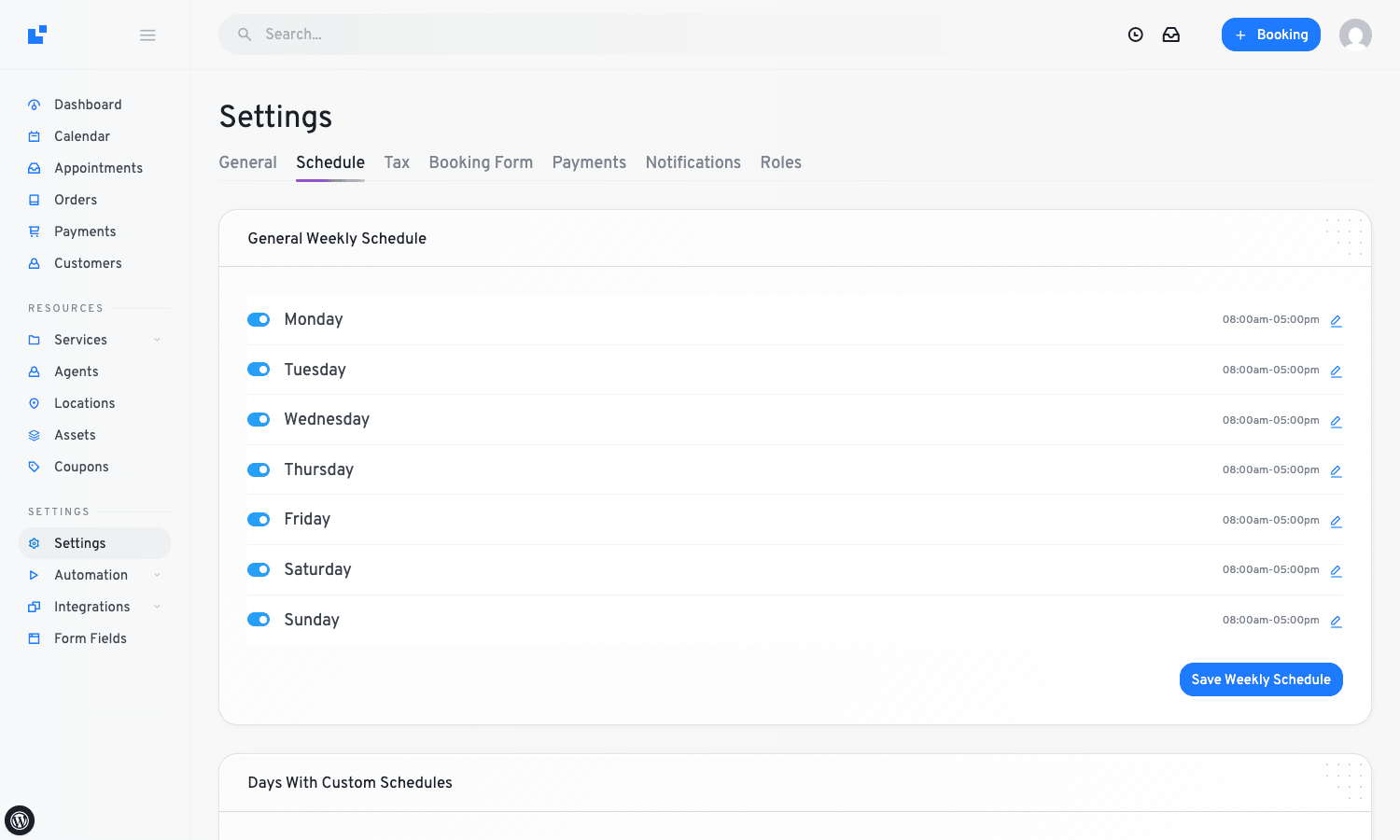Open the Settings sidebar item
Screen dimensions: 1400x840
pos(94,543)
